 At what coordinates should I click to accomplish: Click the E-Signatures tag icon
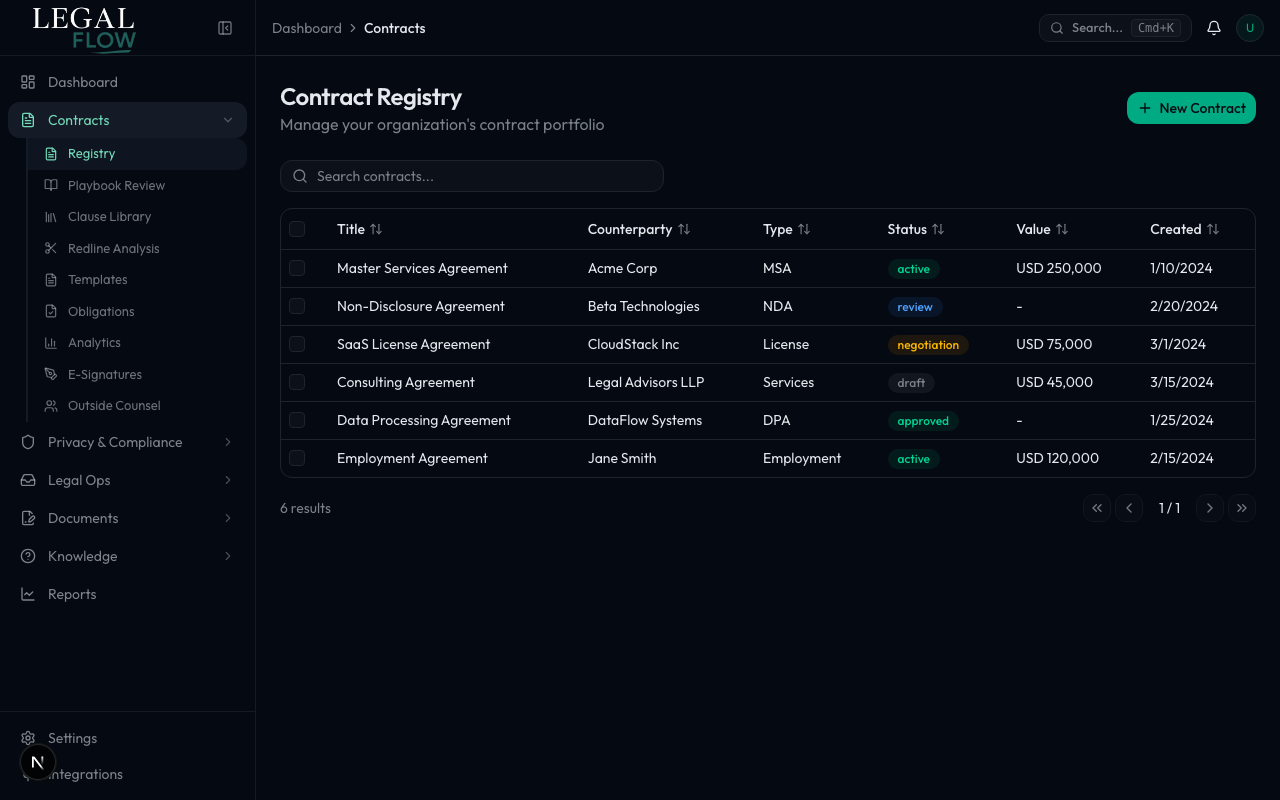[51, 374]
